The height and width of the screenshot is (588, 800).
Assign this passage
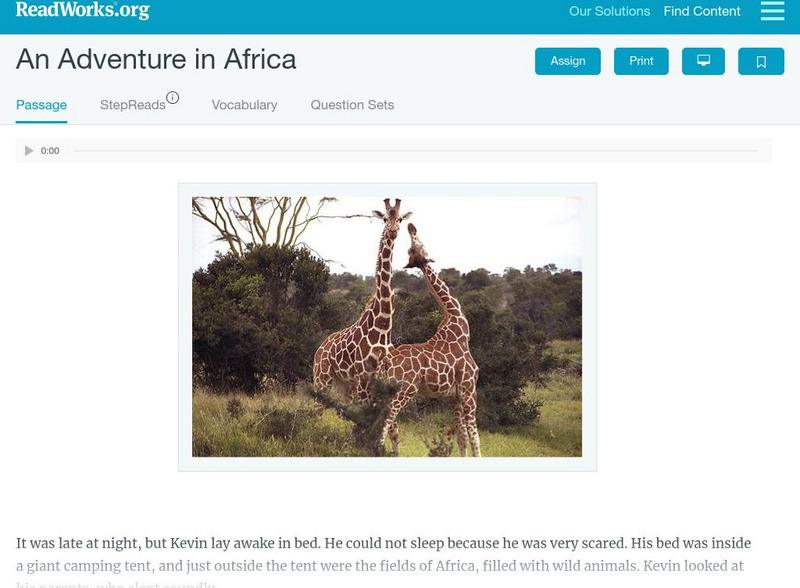pyautogui.click(x=567, y=61)
